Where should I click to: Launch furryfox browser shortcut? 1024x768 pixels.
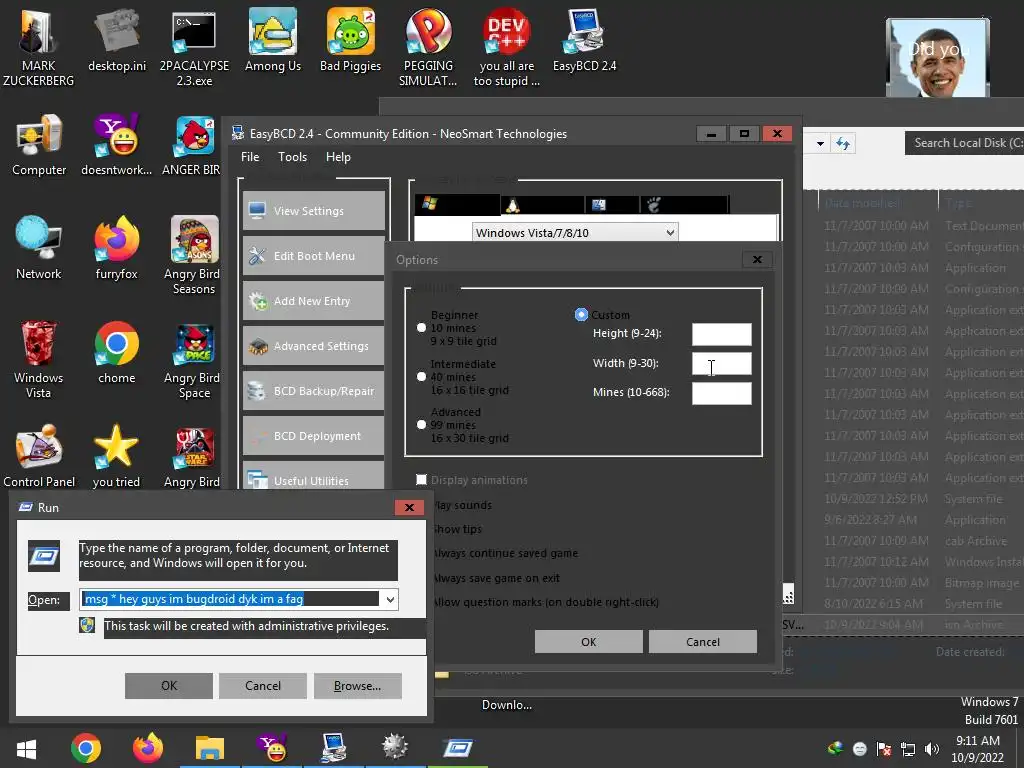pyautogui.click(x=116, y=248)
